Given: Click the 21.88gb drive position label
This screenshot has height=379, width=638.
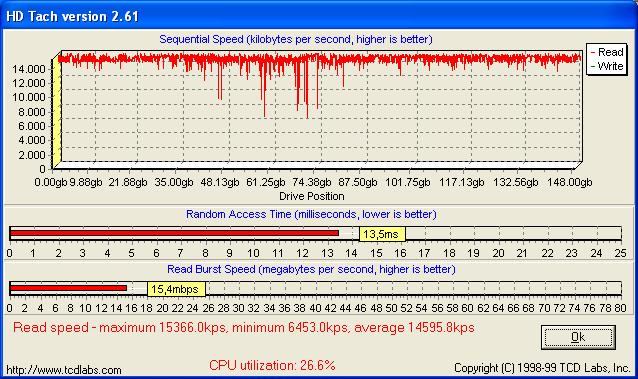Looking at the screenshot, I should click(x=128, y=182).
